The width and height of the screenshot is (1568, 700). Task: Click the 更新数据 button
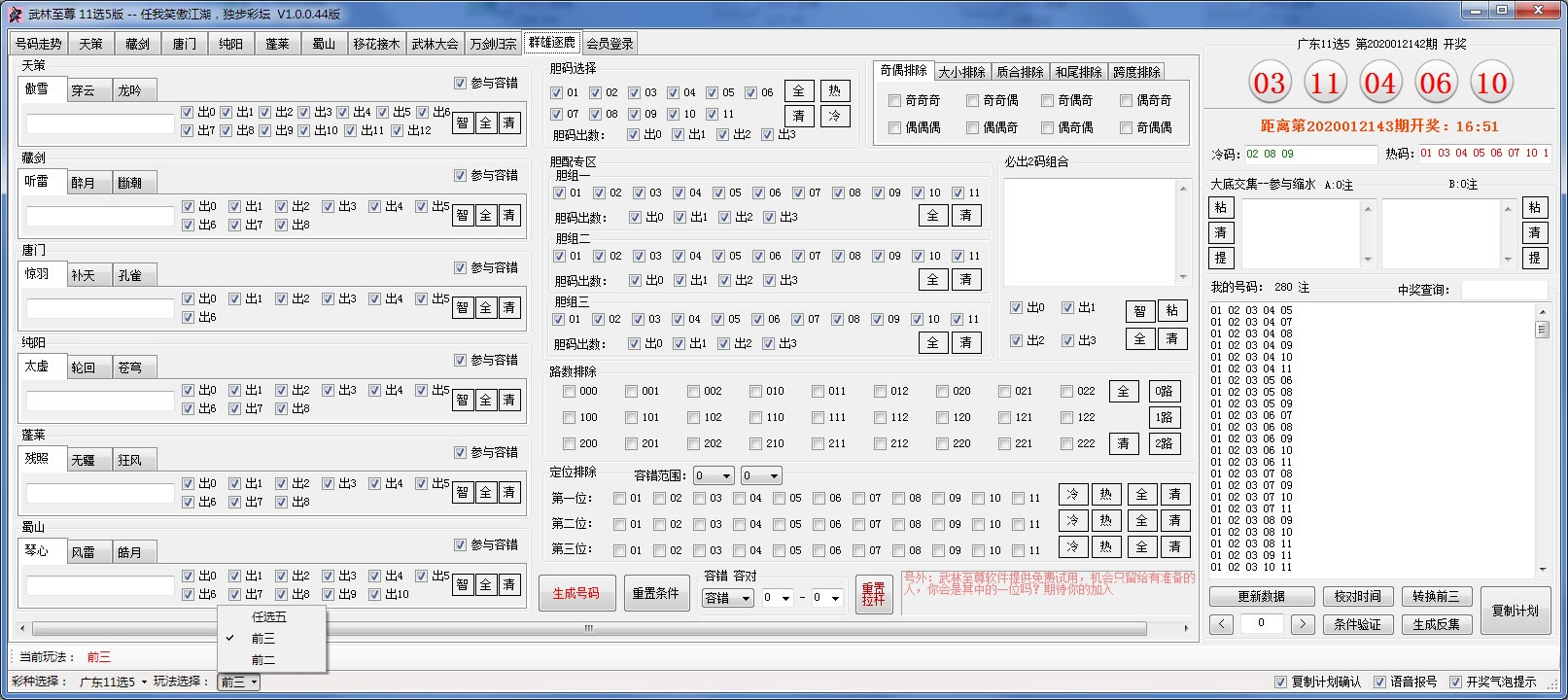1261,597
